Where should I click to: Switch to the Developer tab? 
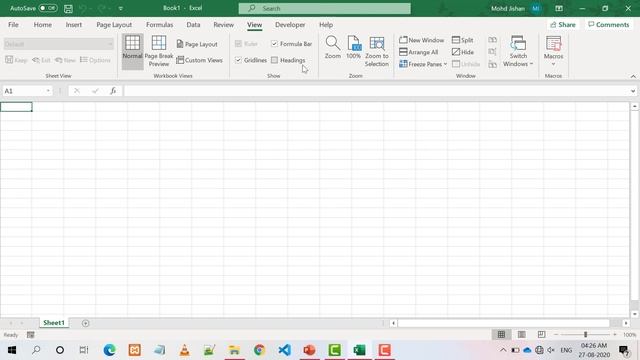click(290, 25)
